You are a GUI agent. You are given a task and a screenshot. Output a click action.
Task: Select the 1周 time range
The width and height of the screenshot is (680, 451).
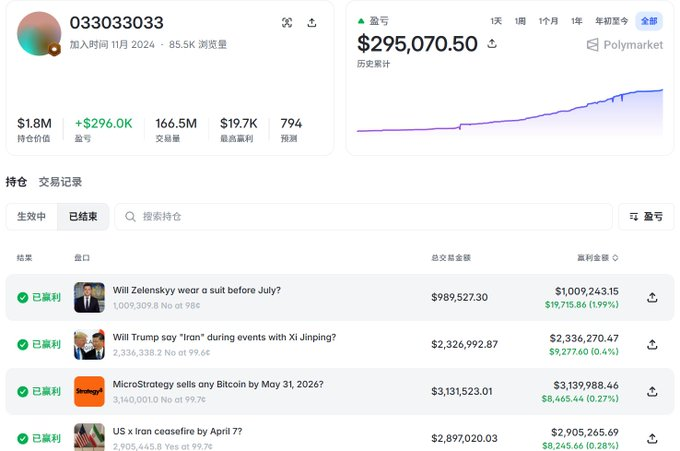520,21
